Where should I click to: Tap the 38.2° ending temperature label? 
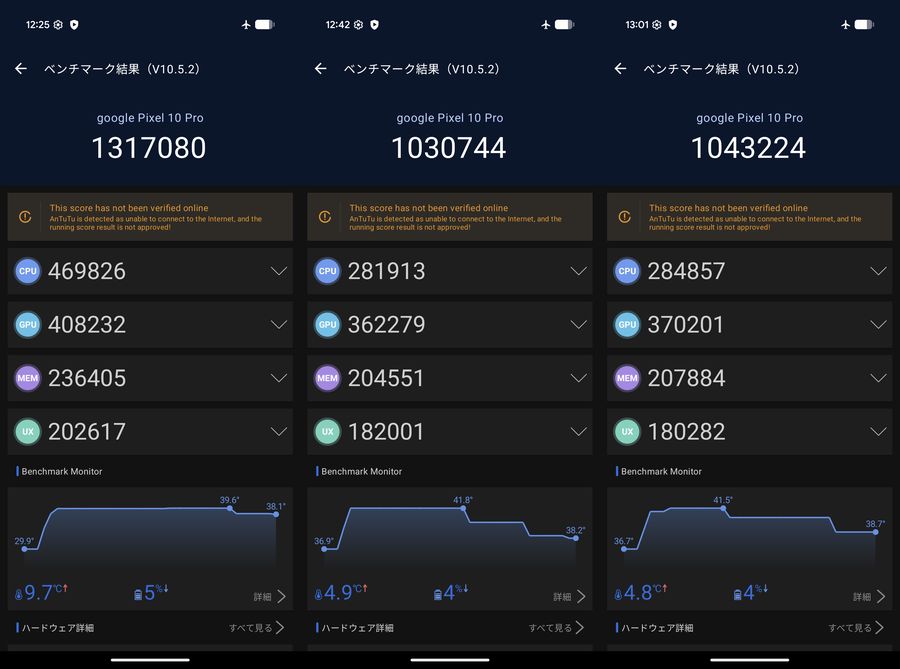pyautogui.click(x=576, y=530)
